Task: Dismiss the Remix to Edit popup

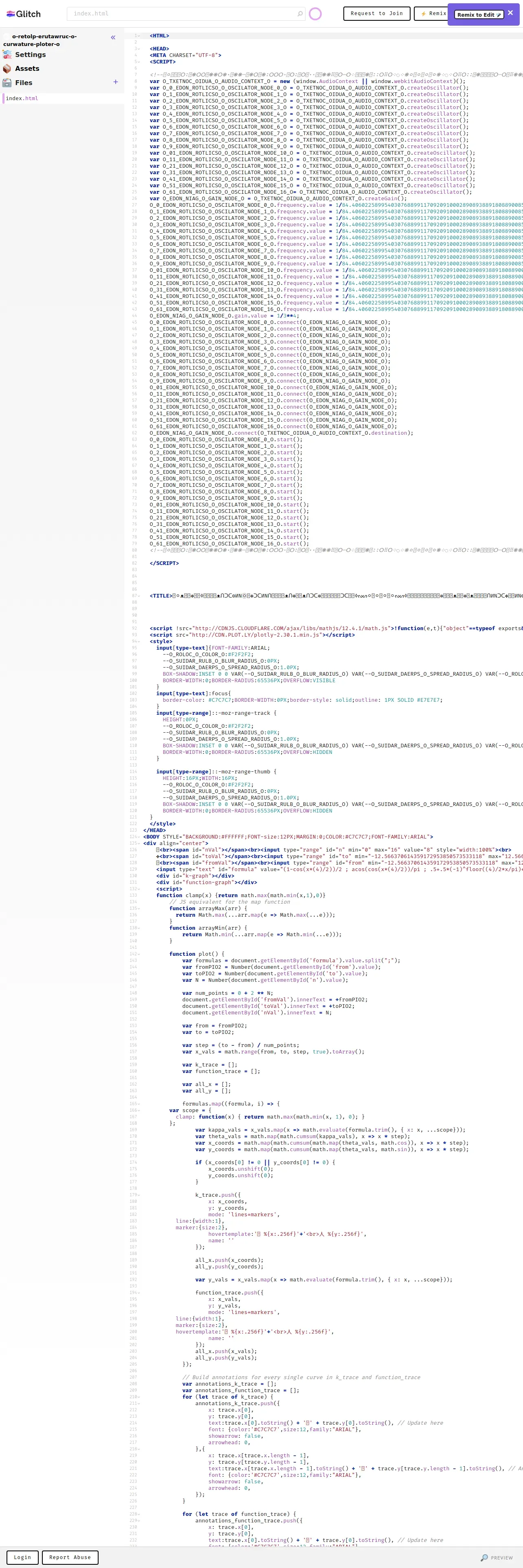Action: tap(510, 13)
